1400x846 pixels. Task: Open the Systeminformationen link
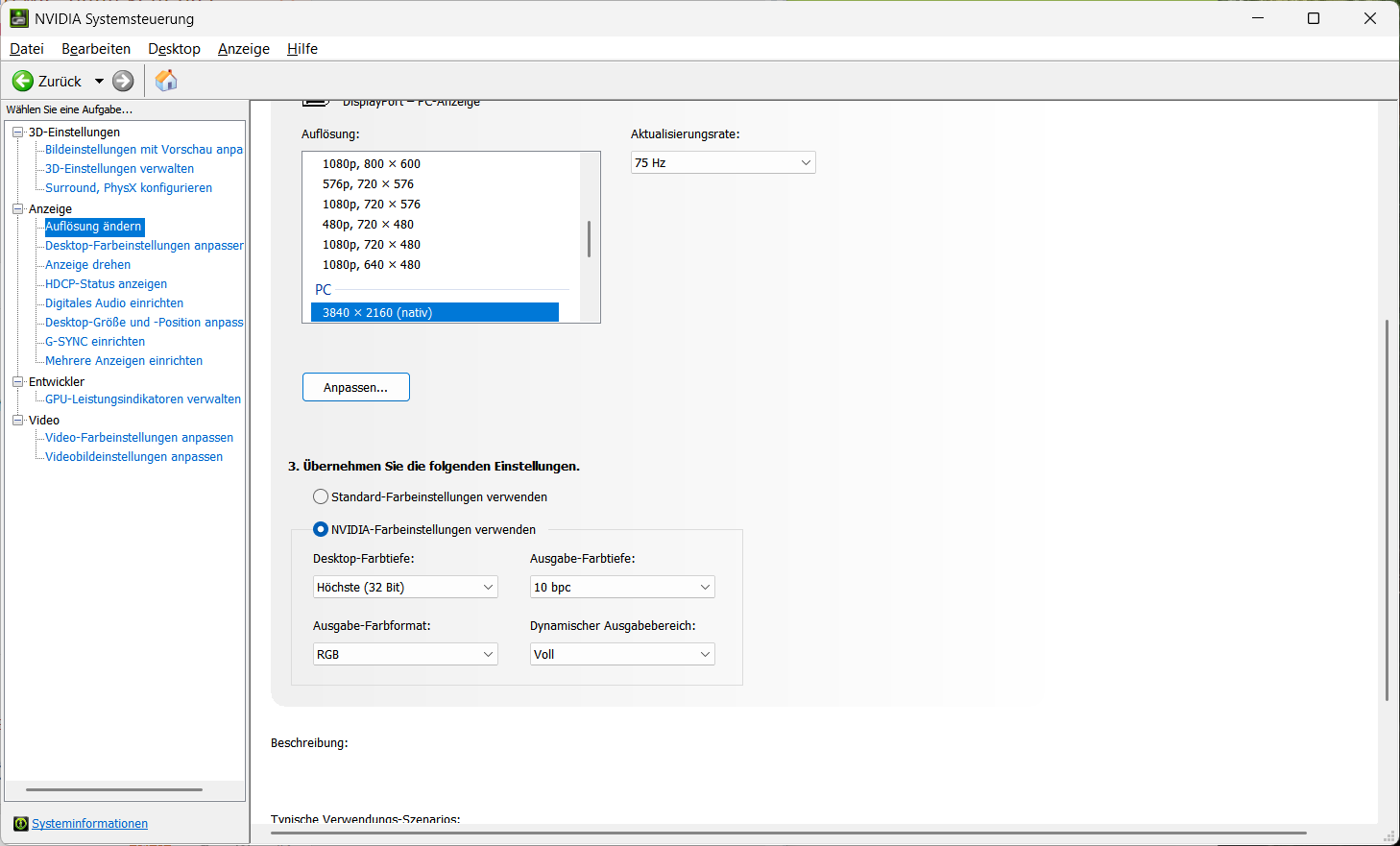pyautogui.click(x=89, y=824)
